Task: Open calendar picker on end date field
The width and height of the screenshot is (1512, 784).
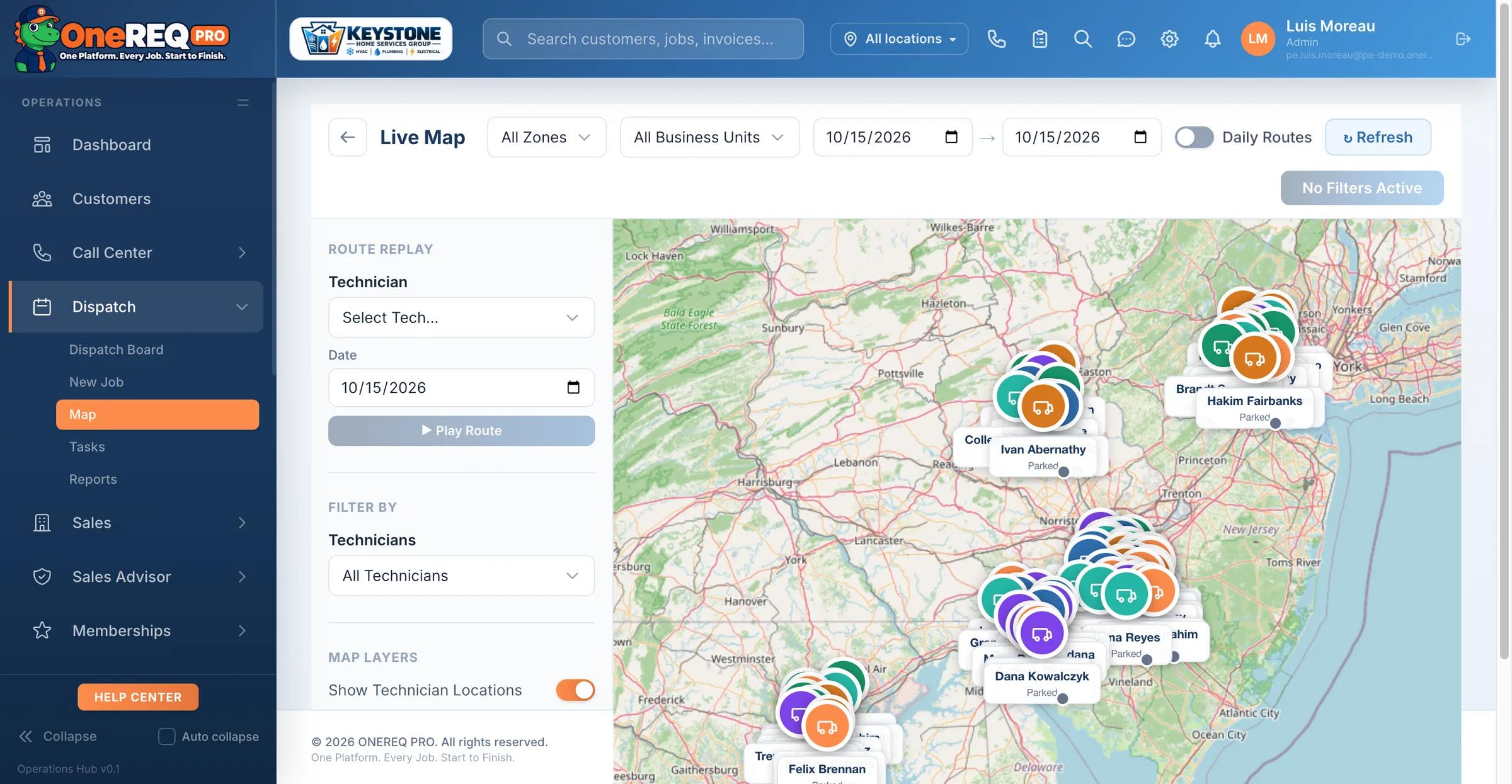Action: coord(1140,137)
